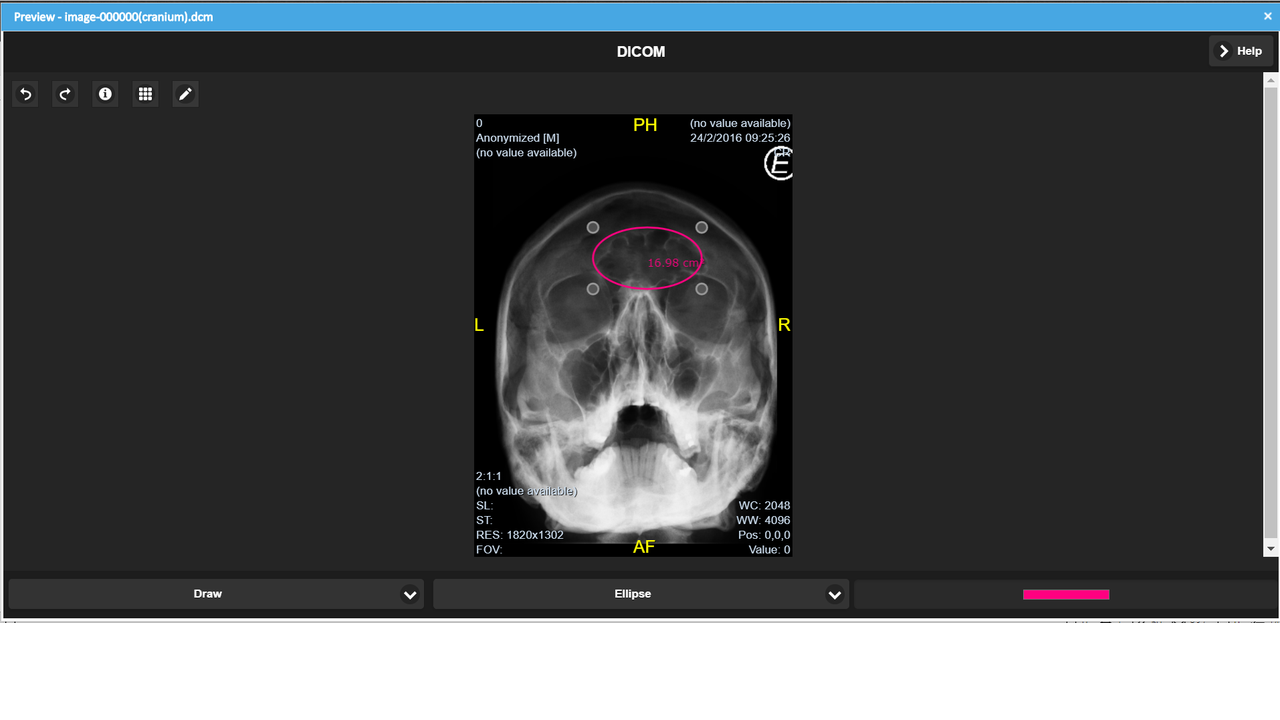Click the Undo icon in the toolbar

pyautogui.click(x=25, y=93)
